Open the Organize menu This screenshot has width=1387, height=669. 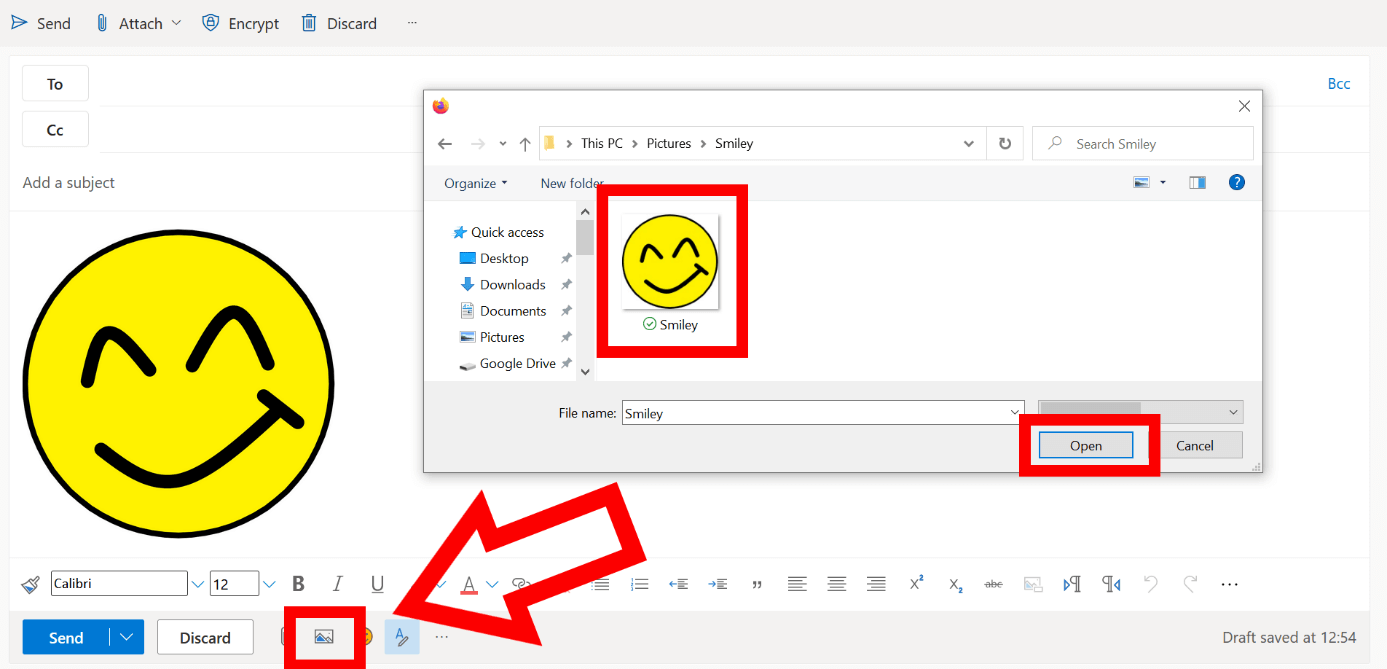475,183
